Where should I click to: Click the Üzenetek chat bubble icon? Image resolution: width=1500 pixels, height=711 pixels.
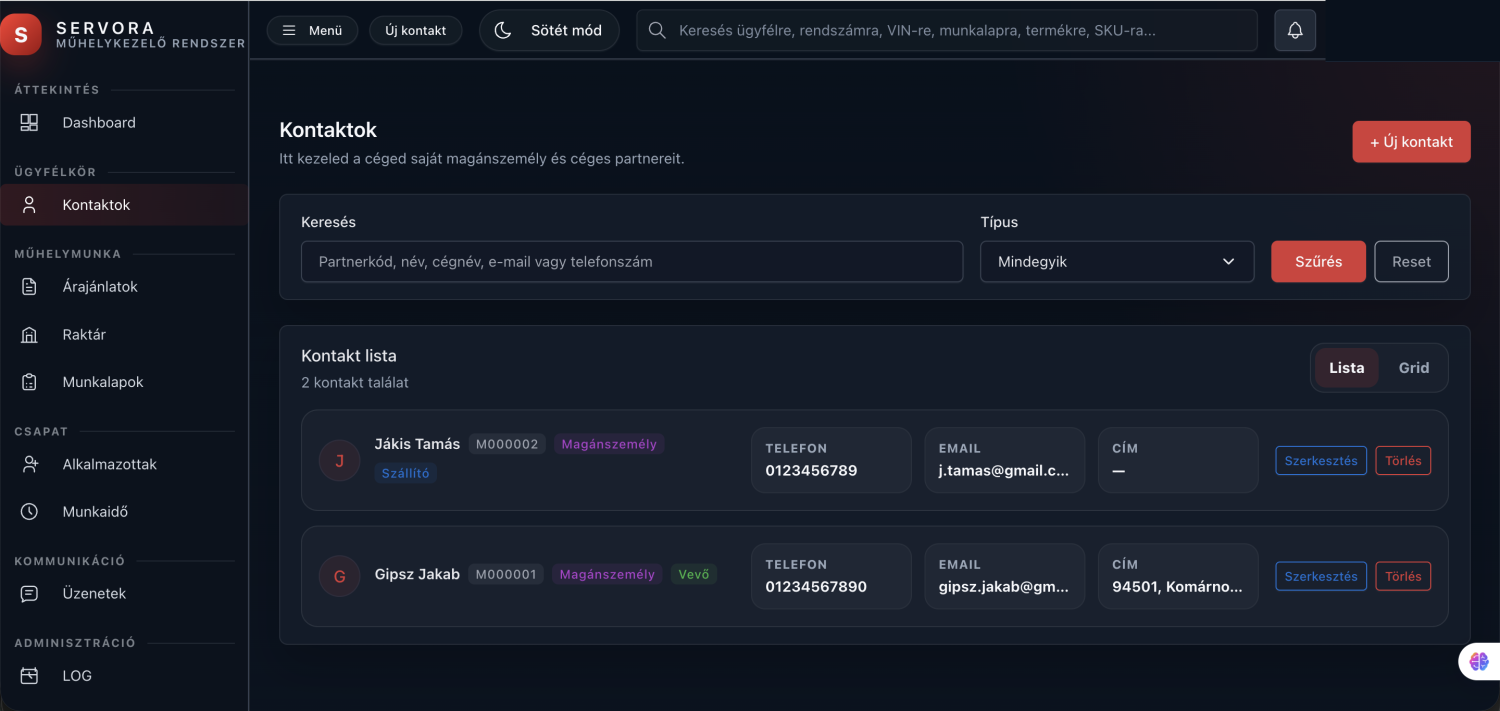(x=29, y=594)
